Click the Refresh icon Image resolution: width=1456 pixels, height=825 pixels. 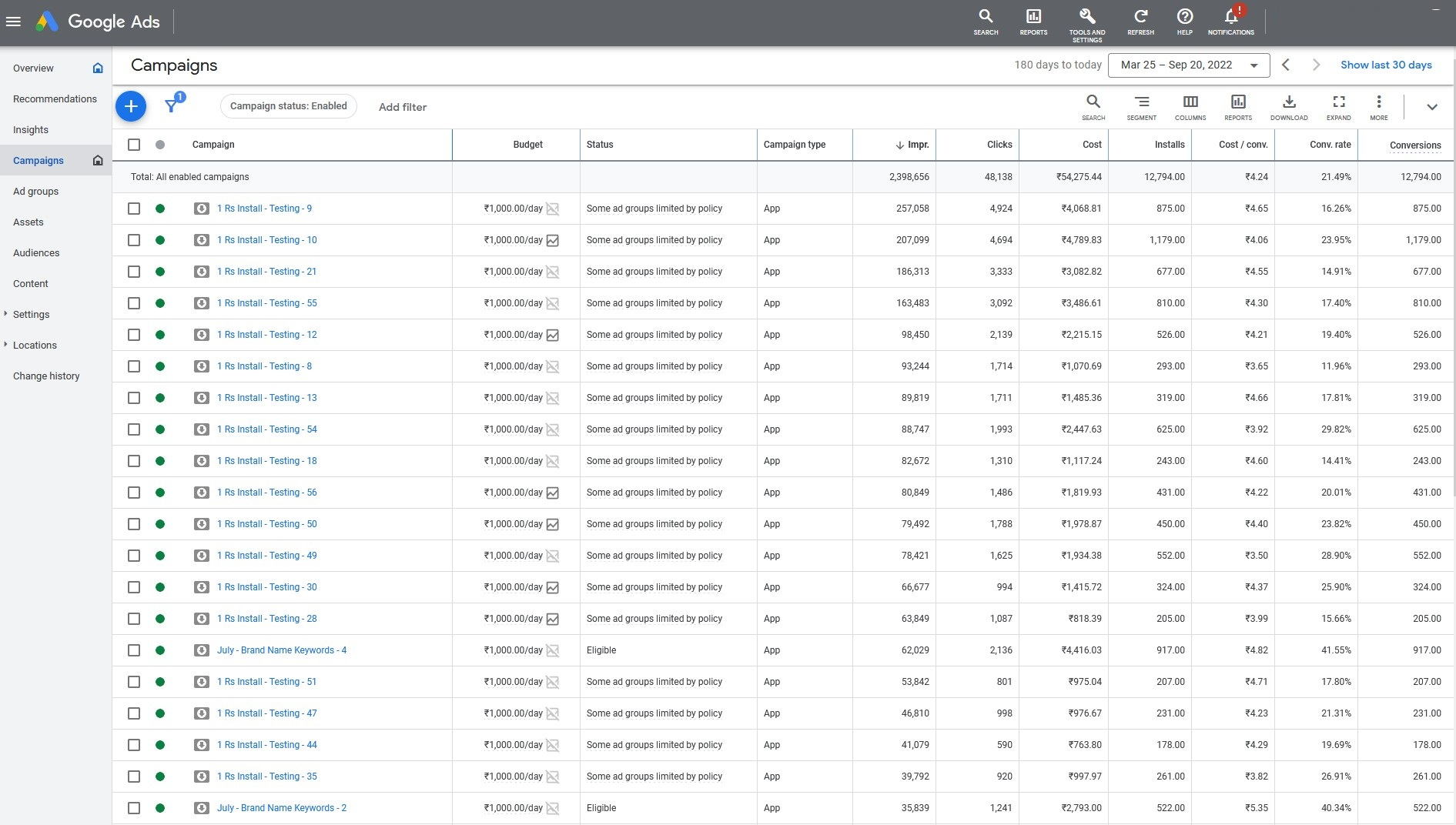pos(1140,17)
